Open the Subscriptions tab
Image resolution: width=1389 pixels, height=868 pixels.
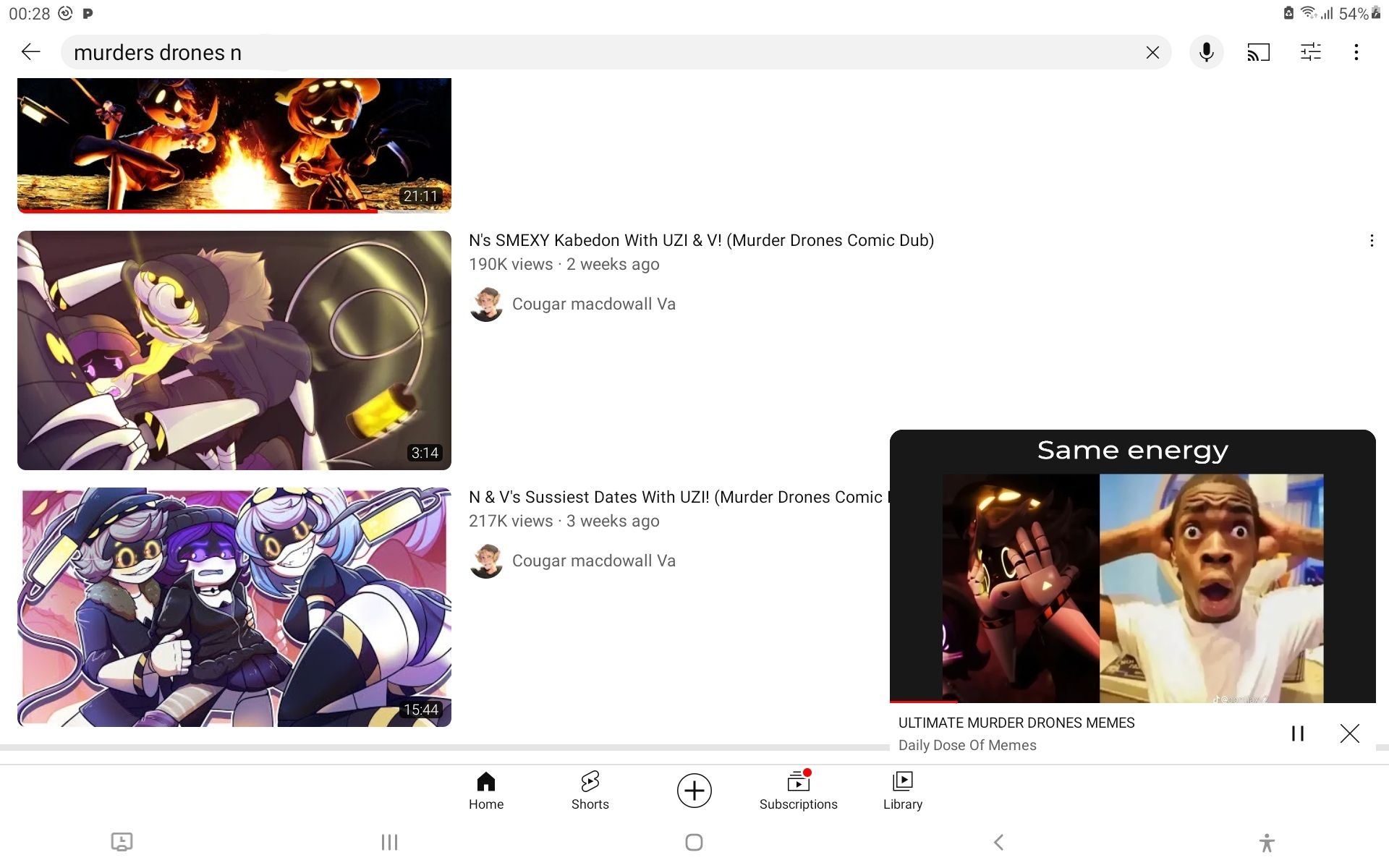pos(798,791)
